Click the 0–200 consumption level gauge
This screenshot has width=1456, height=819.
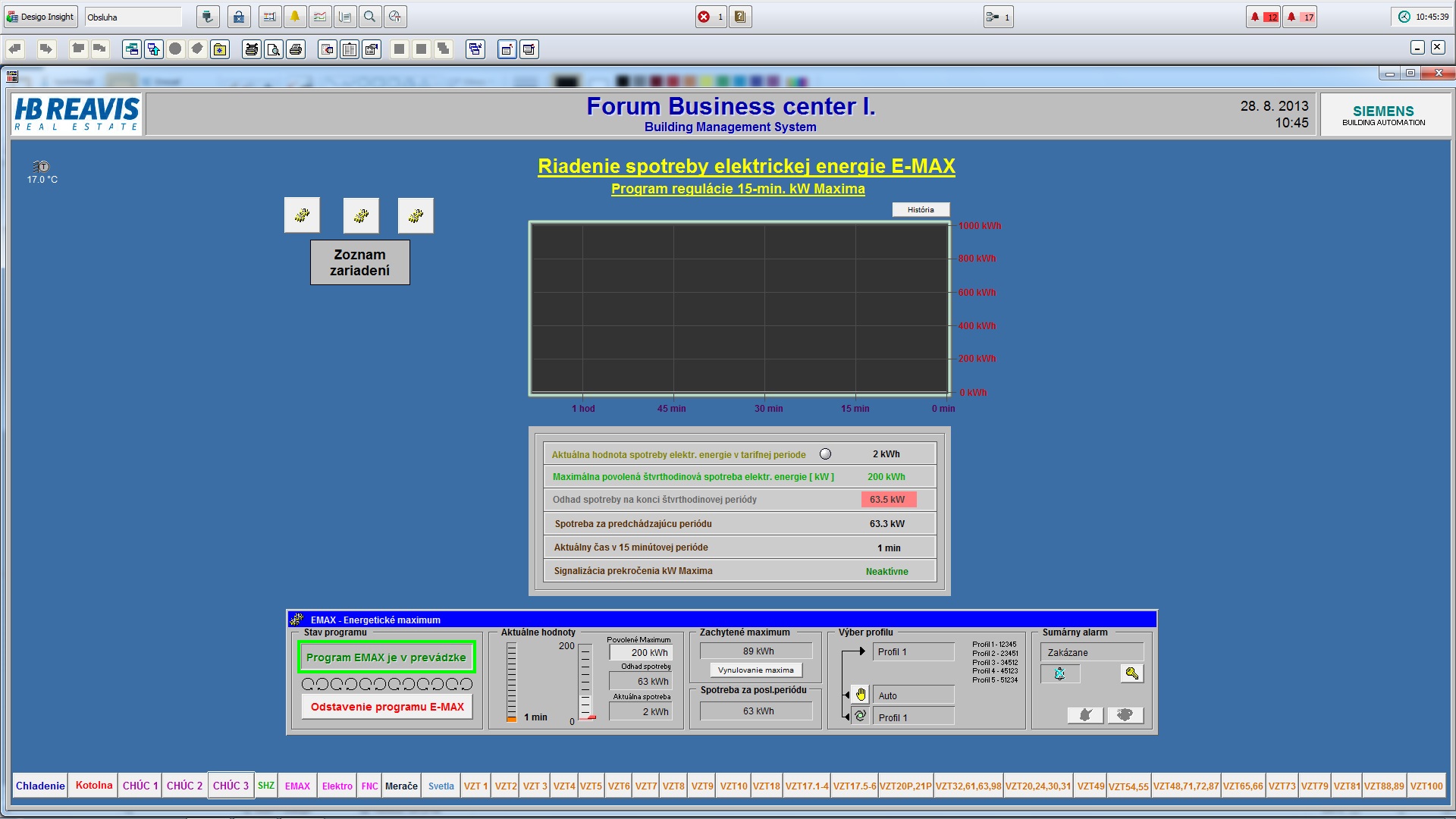pos(585,682)
